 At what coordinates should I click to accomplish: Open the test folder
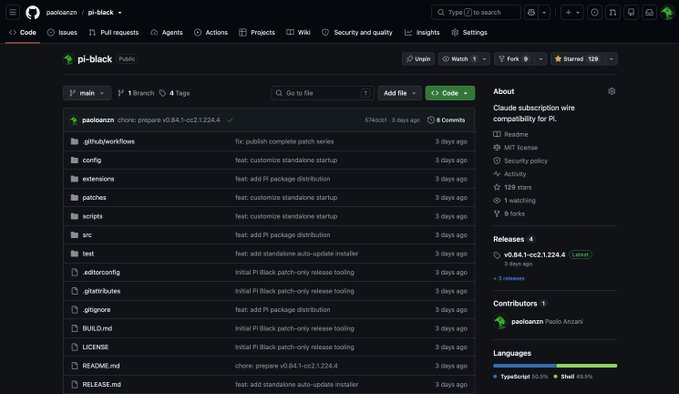[x=88, y=254]
